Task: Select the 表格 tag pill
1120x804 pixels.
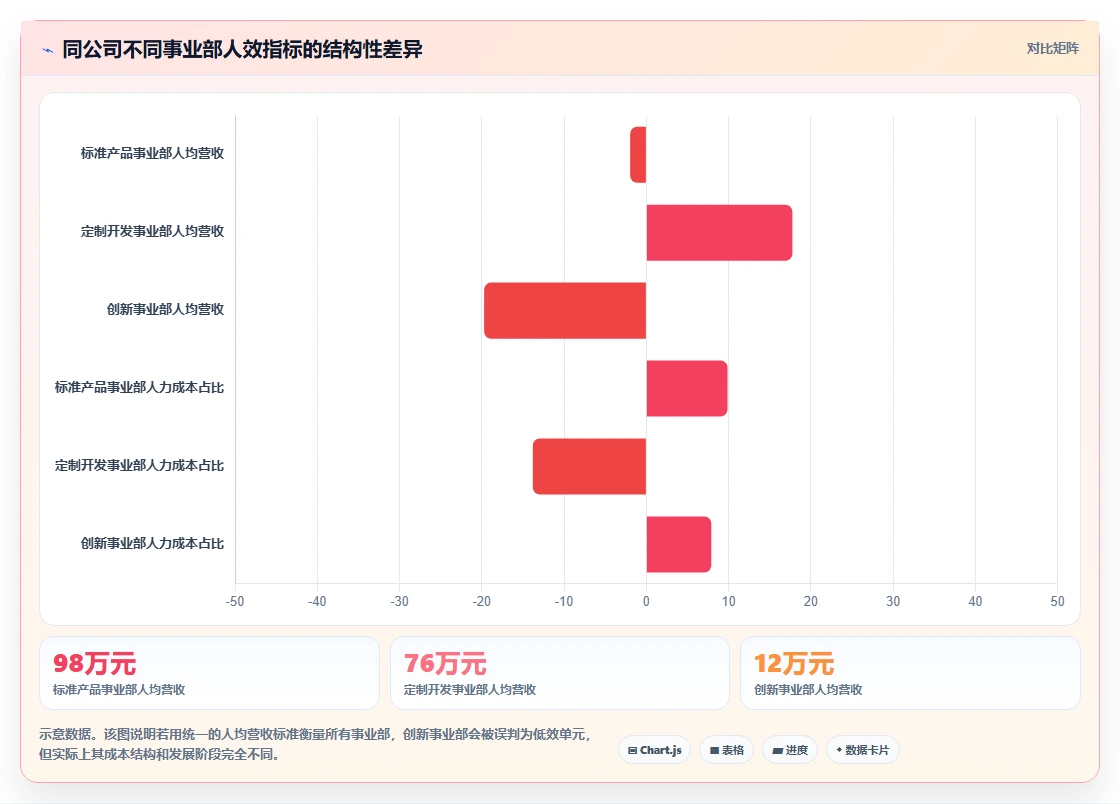Action: (726, 750)
